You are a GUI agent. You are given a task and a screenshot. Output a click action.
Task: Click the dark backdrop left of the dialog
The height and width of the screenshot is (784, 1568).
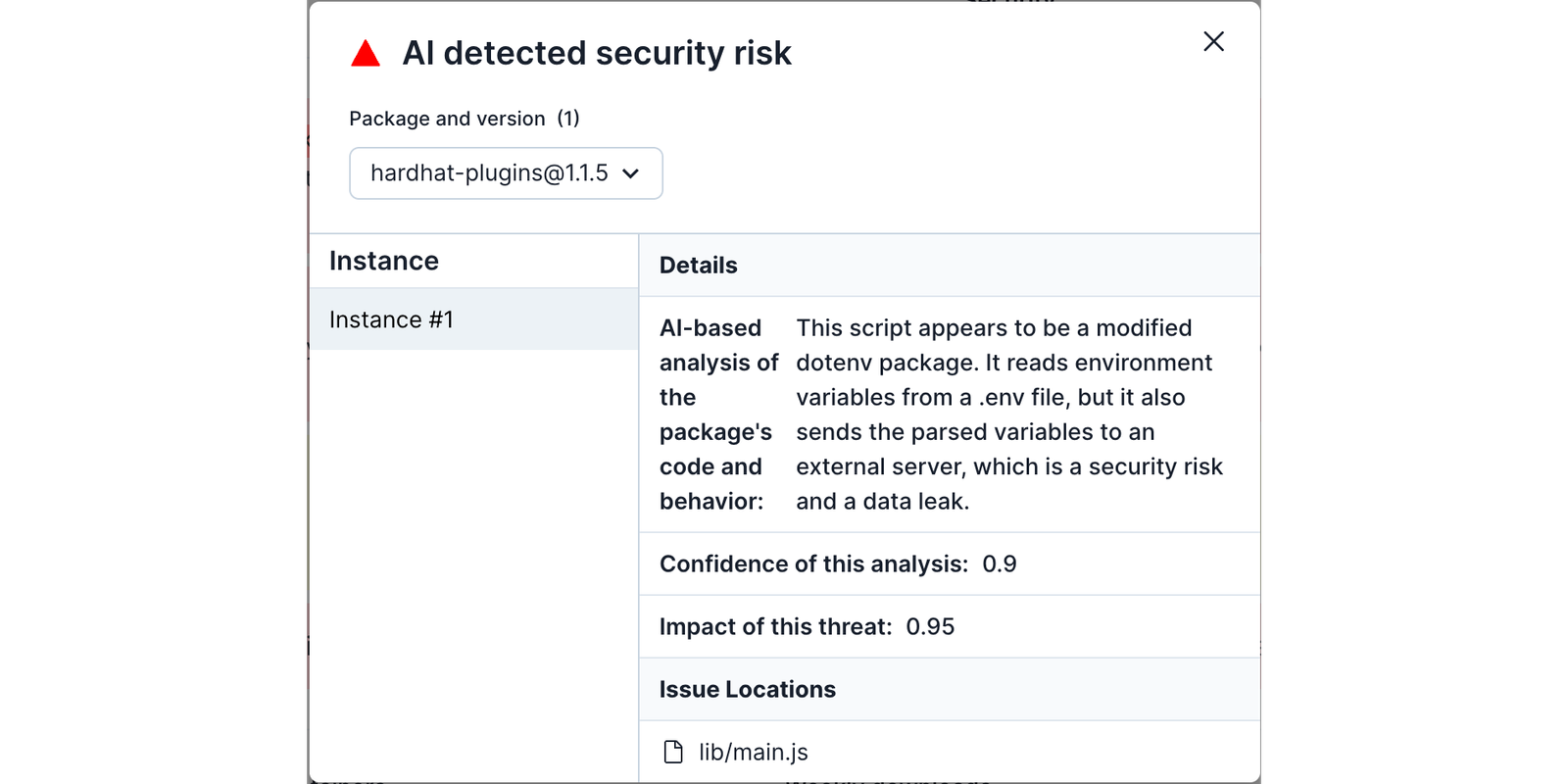click(147, 392)
